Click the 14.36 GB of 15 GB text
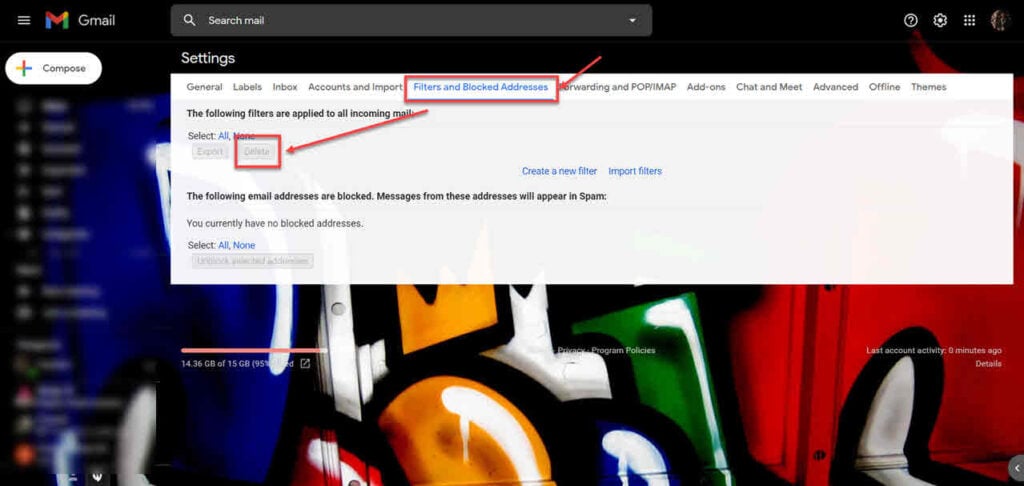1024x486 pixels. (x=238, y=364)
